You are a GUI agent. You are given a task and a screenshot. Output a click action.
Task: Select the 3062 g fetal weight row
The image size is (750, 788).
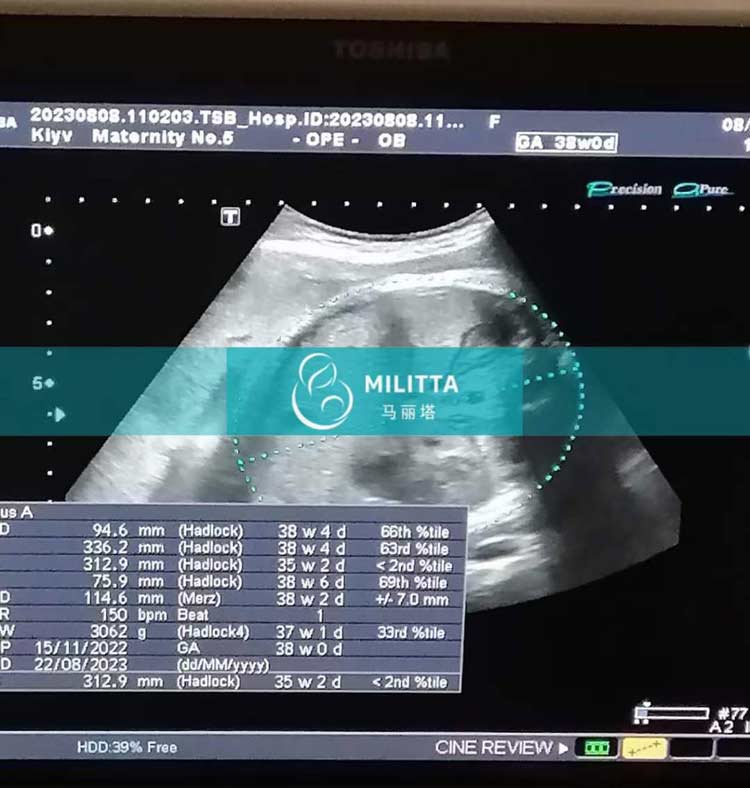coord(230,632)
